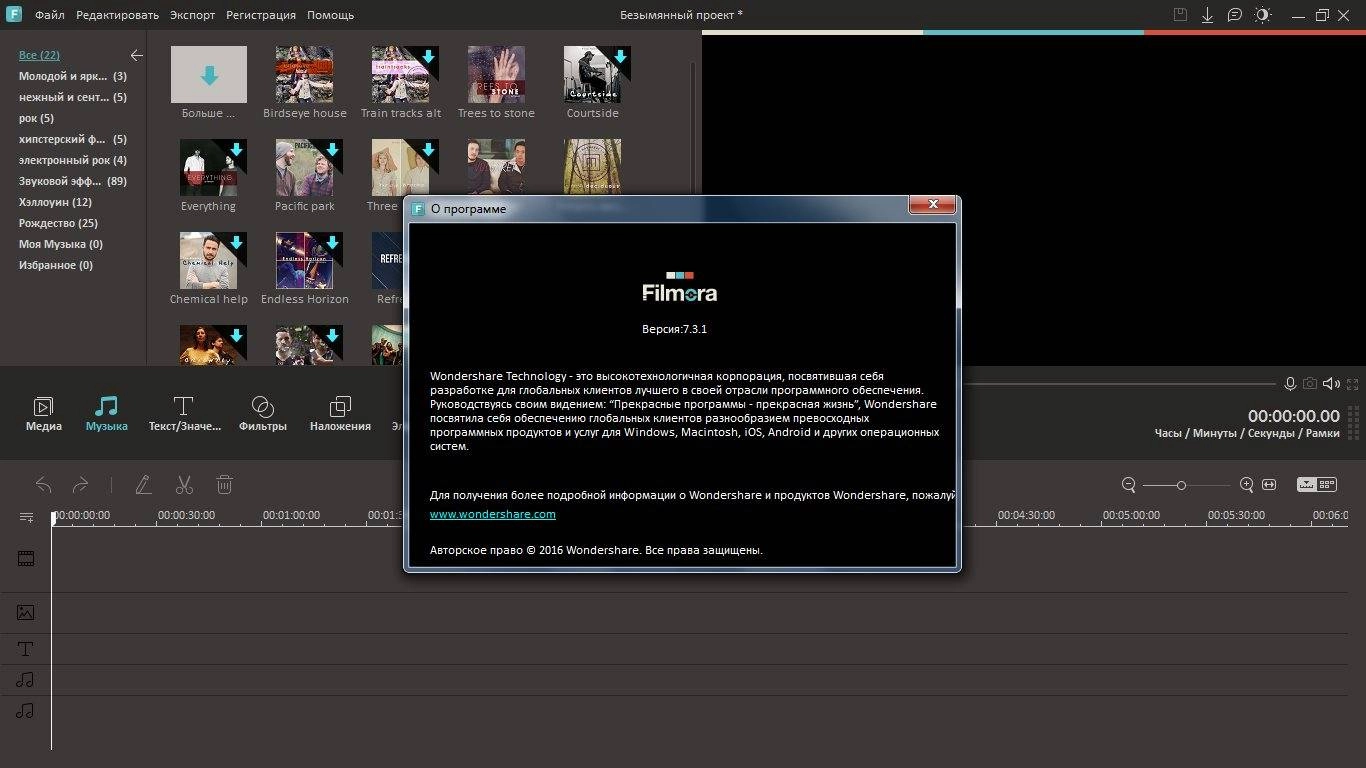Screen dimensions: 1366x768
Task: Select the second music track note icon
Action: click(26, 711)
